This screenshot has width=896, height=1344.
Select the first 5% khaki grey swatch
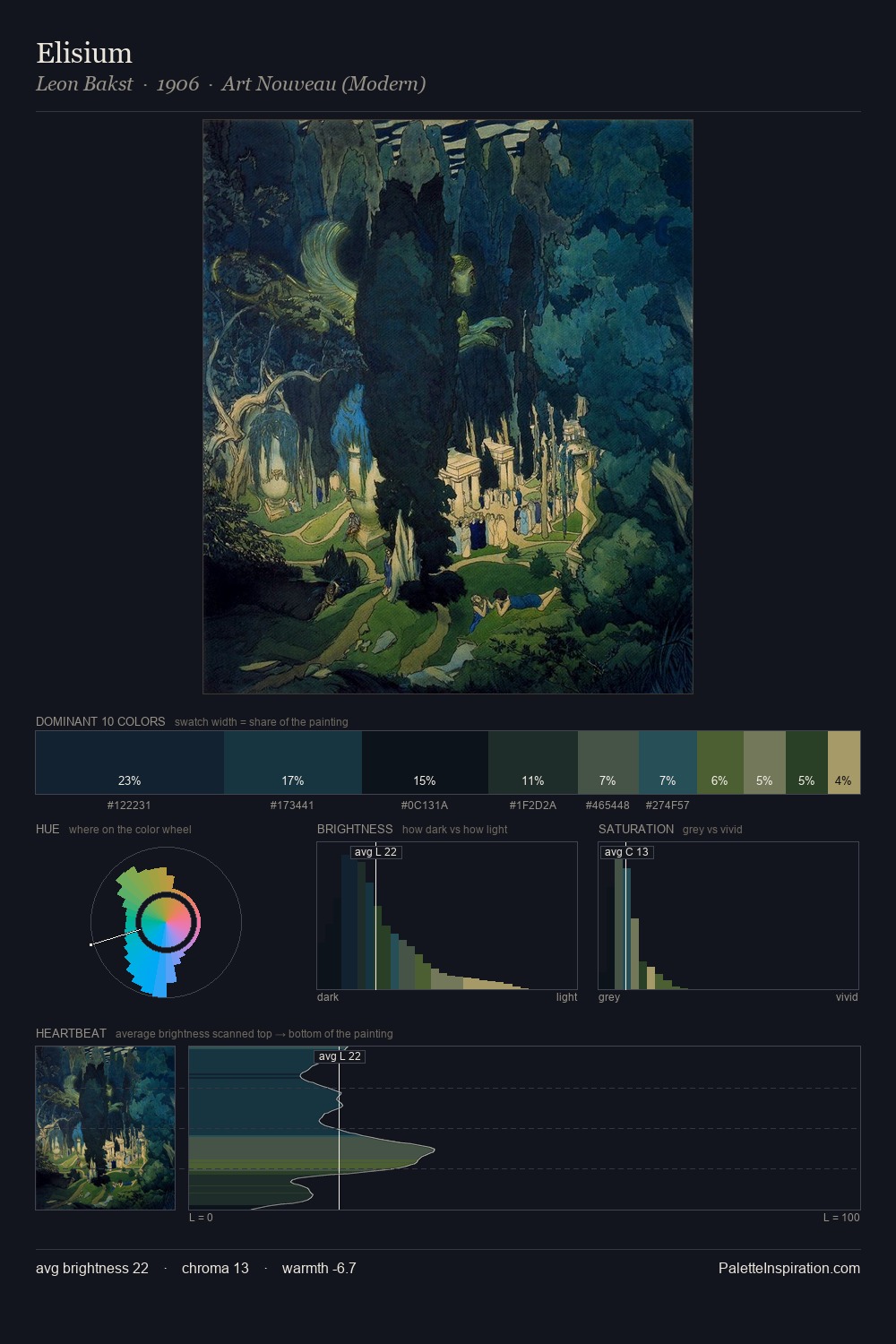pos(764,762)
